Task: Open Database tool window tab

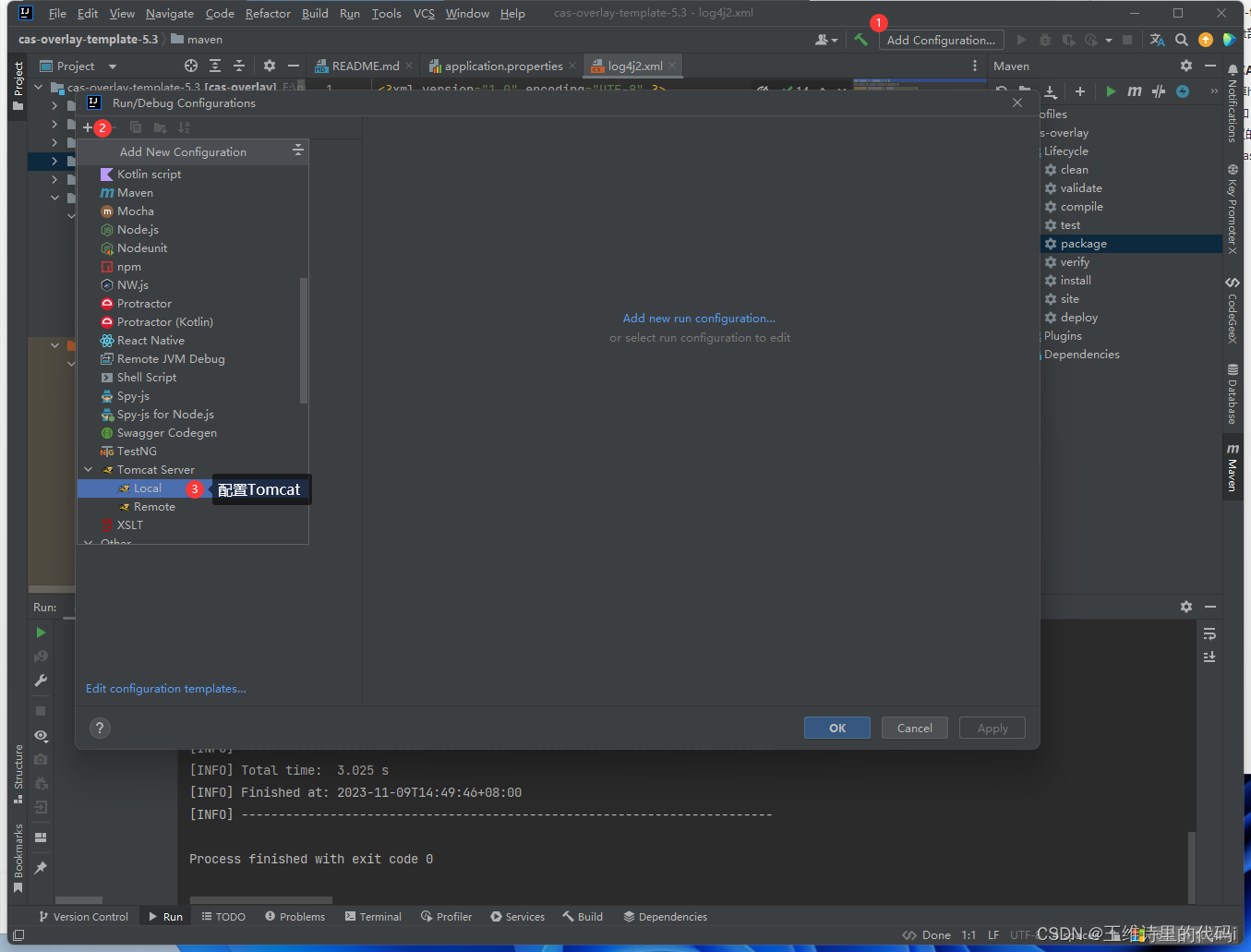Action: click(1233, 394)
